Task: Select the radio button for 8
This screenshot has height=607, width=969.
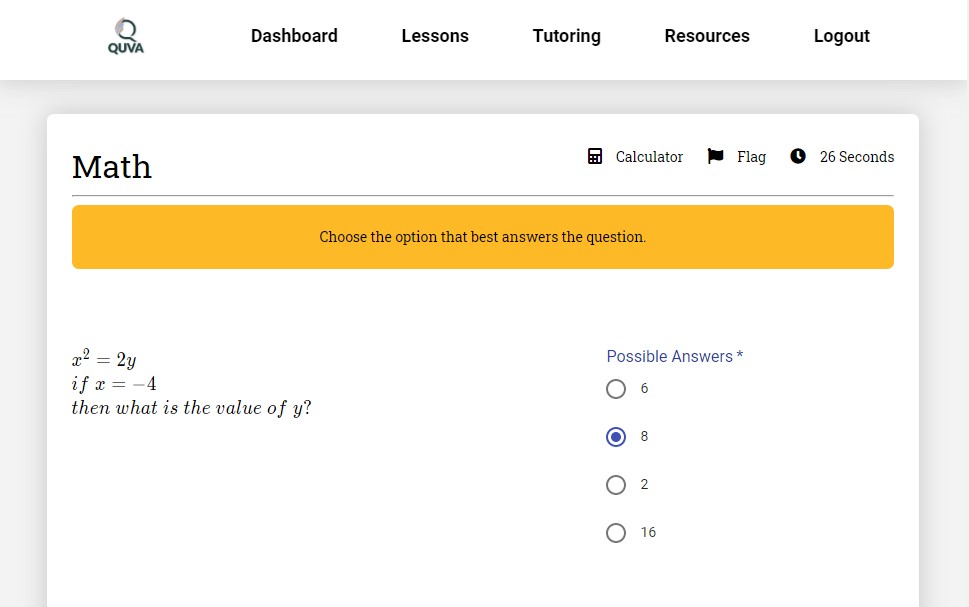Action: [x=616, y=437]
